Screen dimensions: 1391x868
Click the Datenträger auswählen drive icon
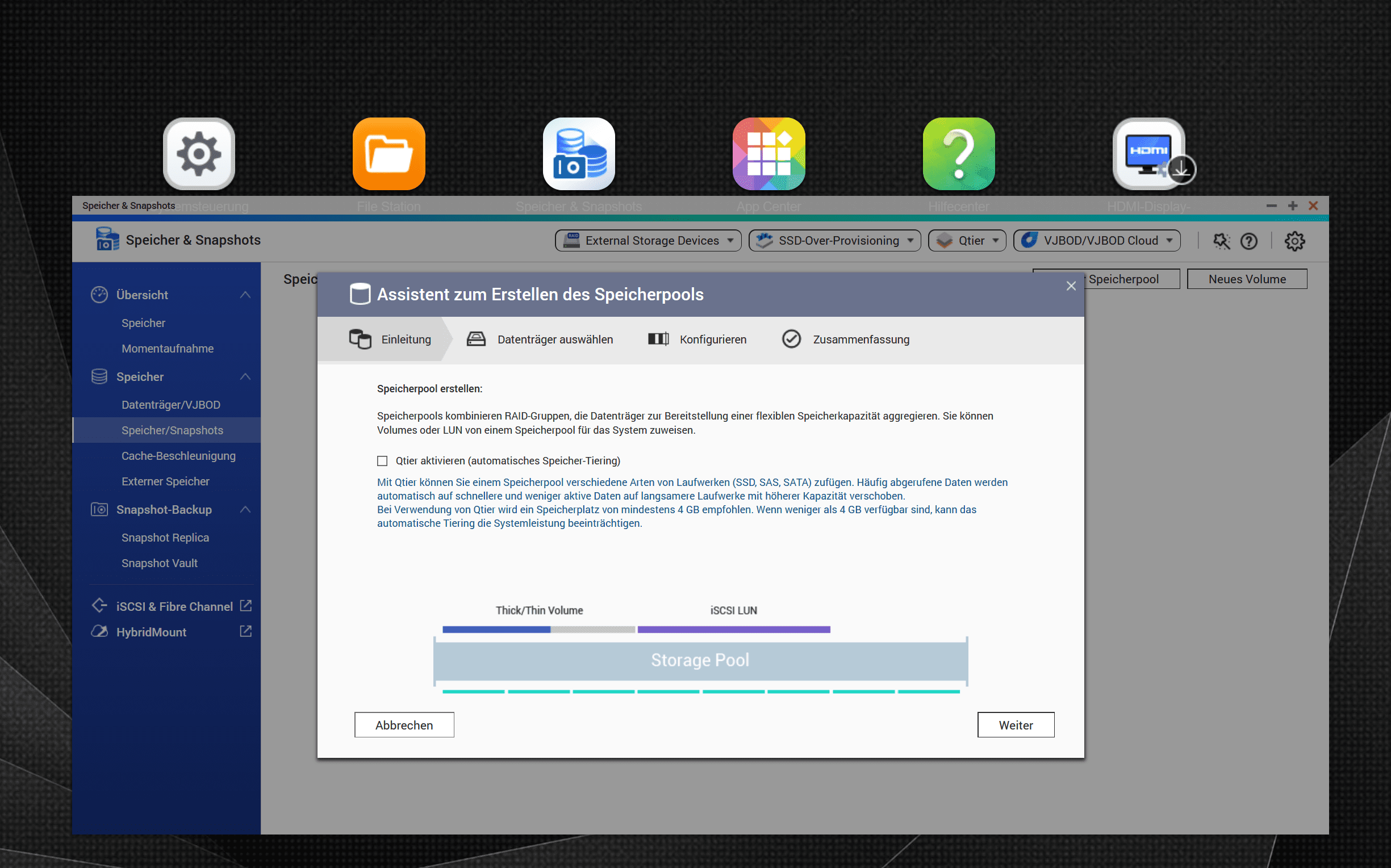click(476, 339)
